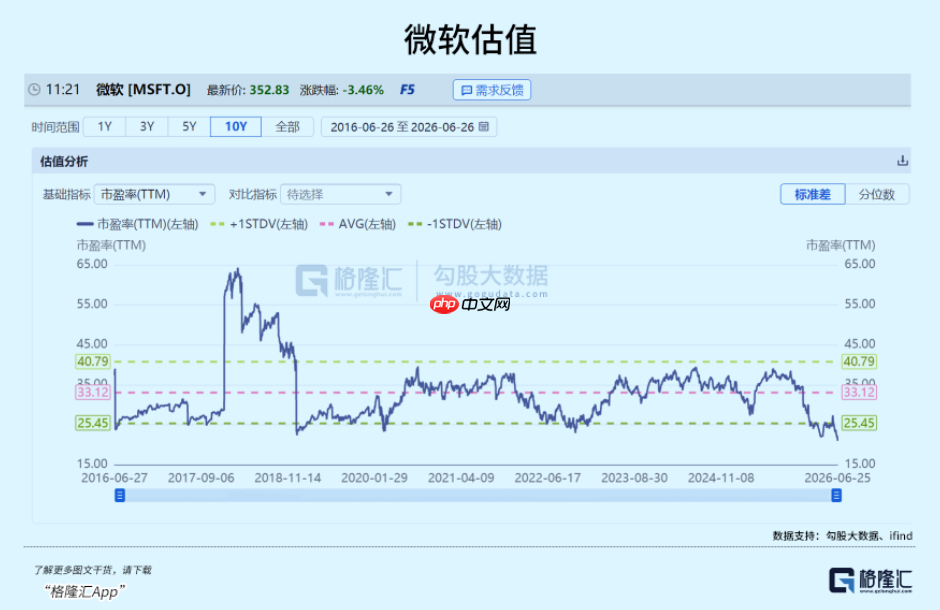This screenshot has height=610, width=940.
Task: Click the latest price 352.83
Action: tap(269, 90)
